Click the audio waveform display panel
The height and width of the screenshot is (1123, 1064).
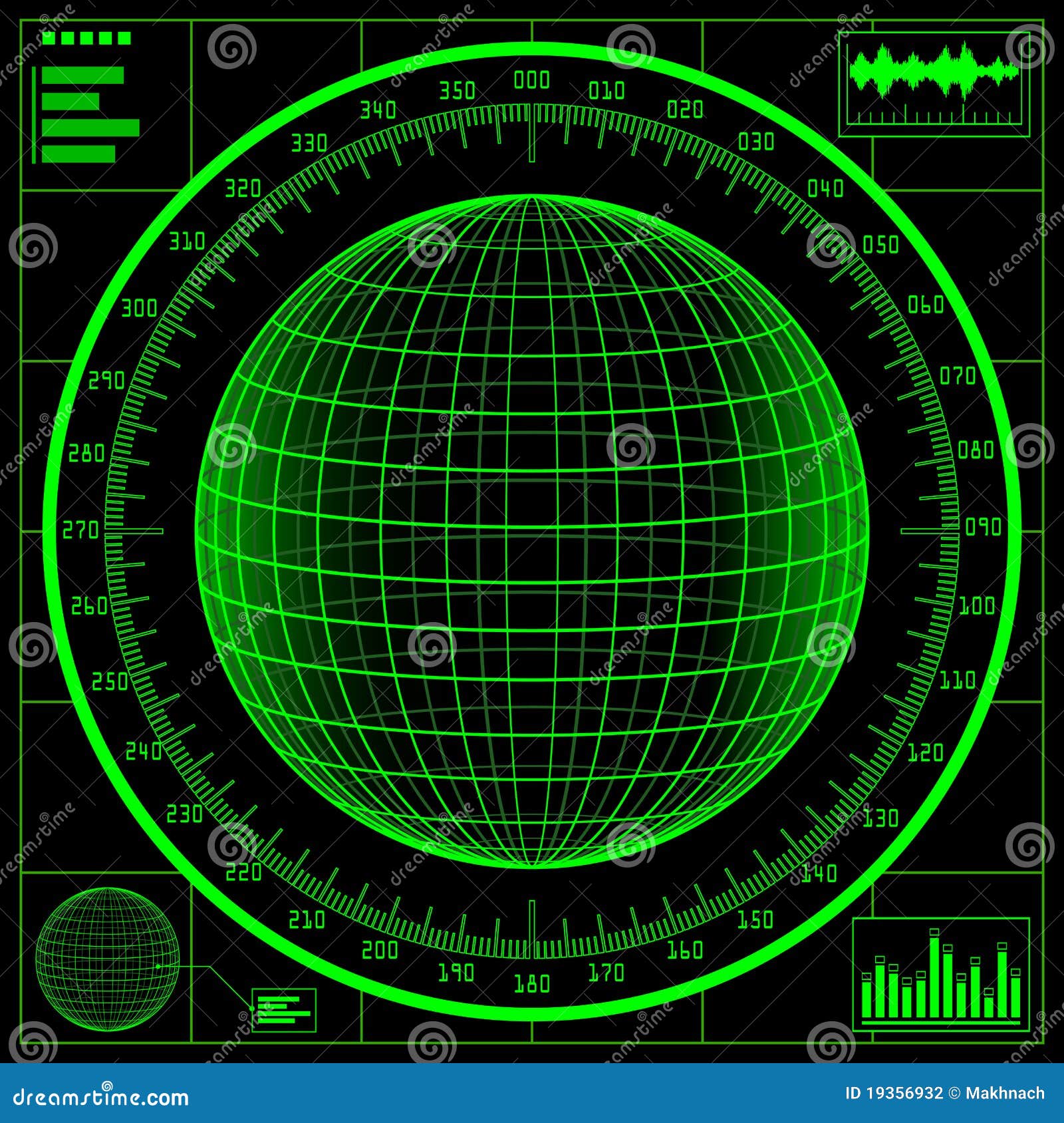(934, 84)
